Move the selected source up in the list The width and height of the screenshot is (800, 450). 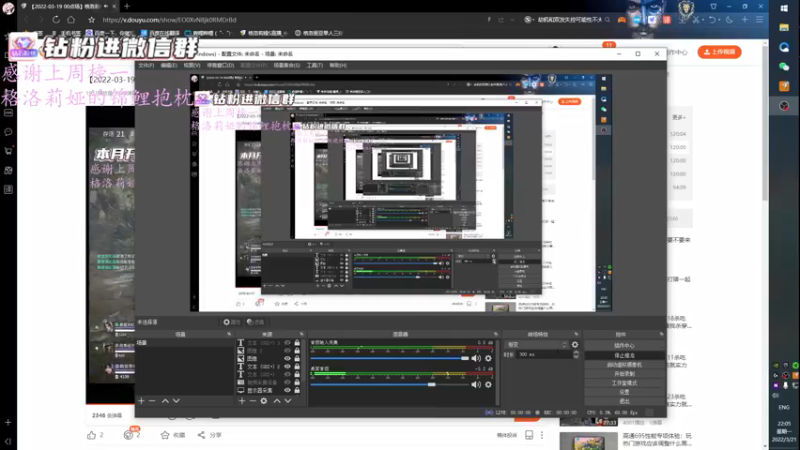[x=277, y=401]
